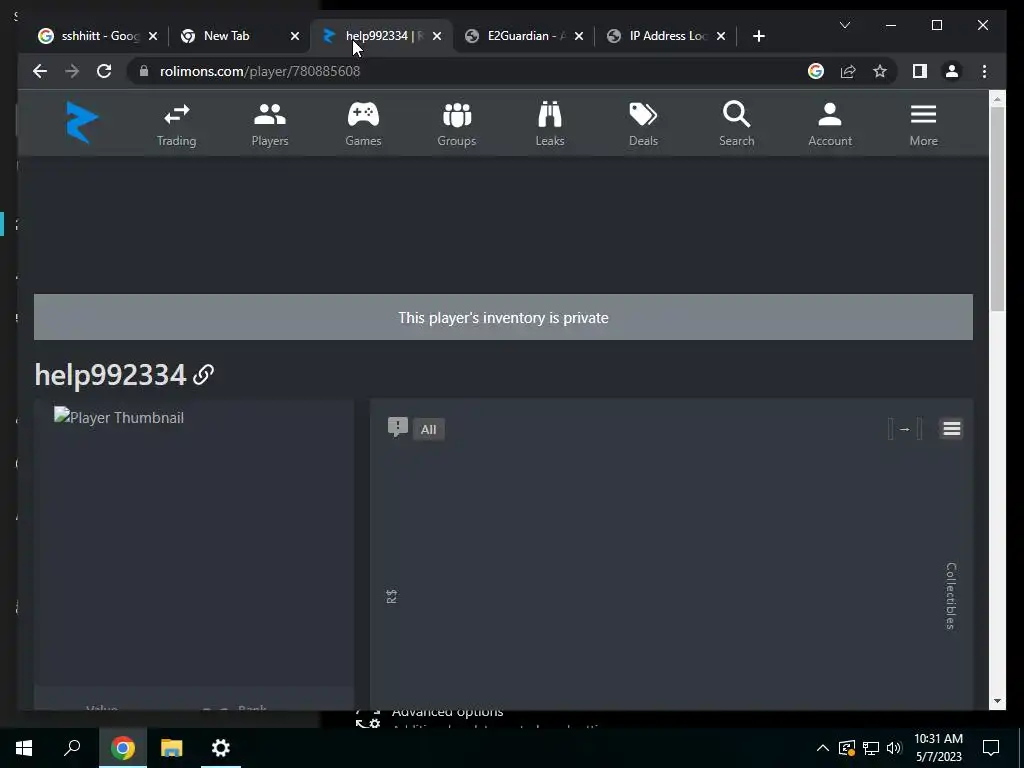
Task: Open the Deals section
Action: (x=643, y=125)
